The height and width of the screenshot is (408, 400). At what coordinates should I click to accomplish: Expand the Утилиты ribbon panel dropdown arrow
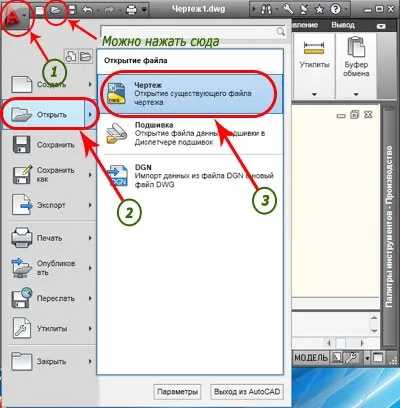point(314,95)
